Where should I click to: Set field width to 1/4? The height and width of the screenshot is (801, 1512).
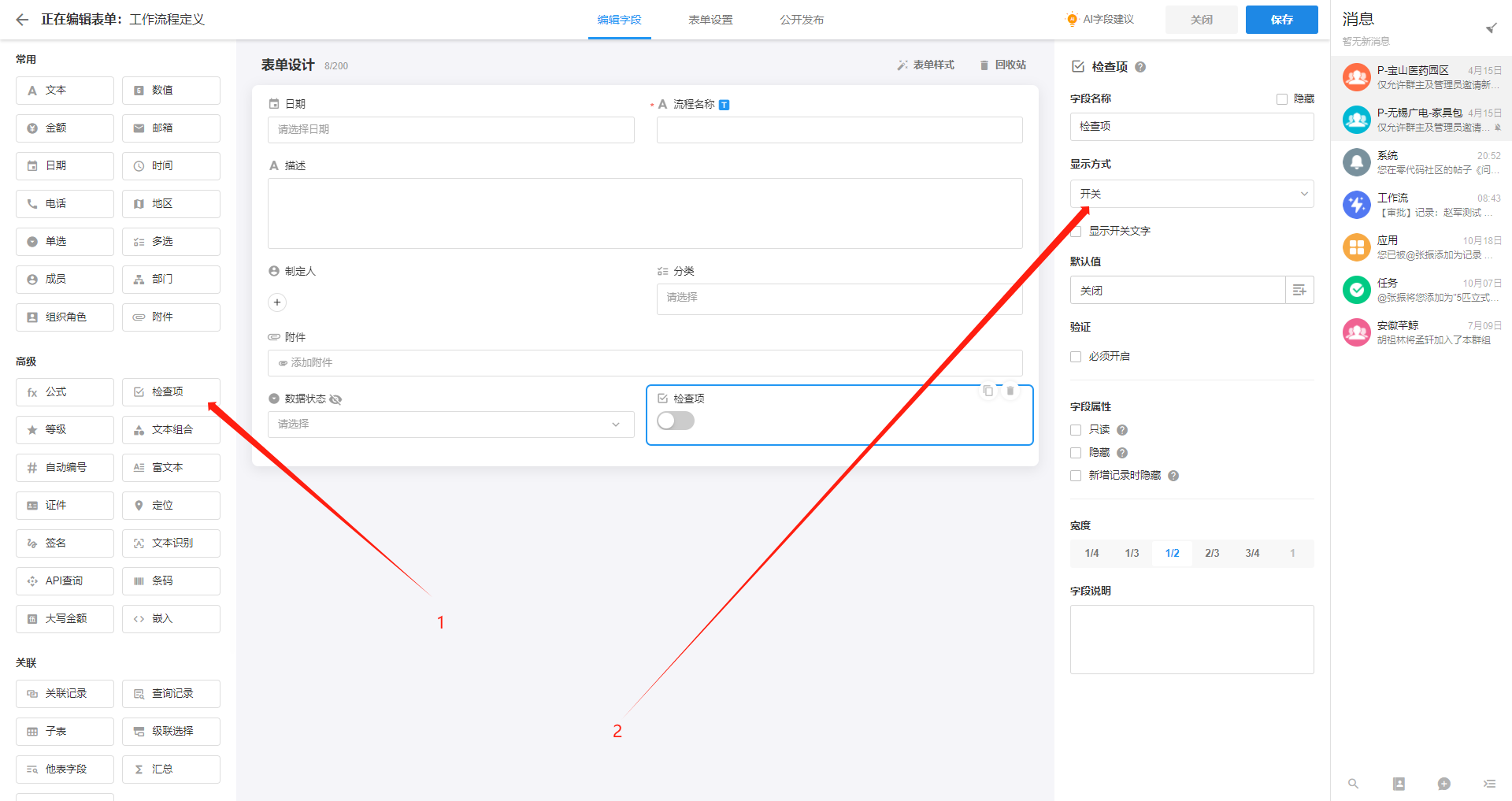1091,553
